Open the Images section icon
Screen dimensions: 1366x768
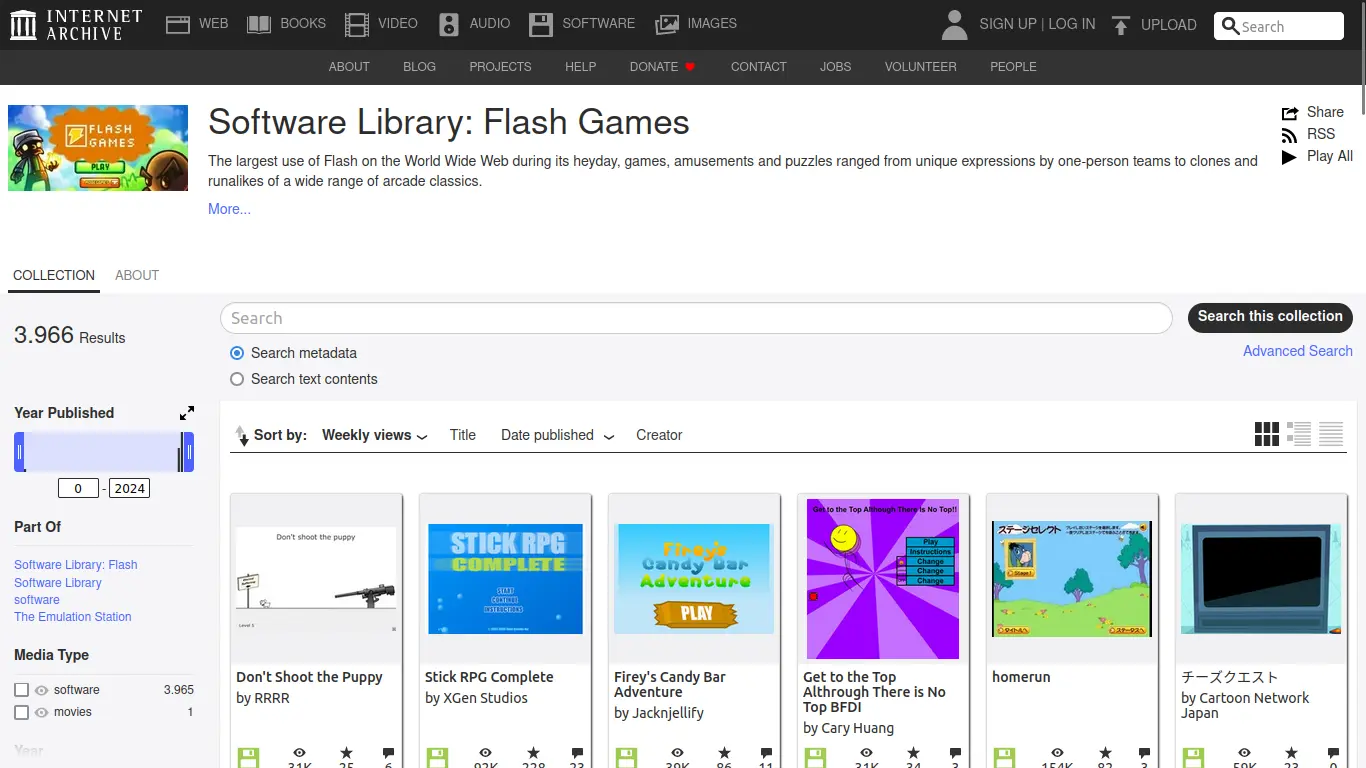point(667,24)
